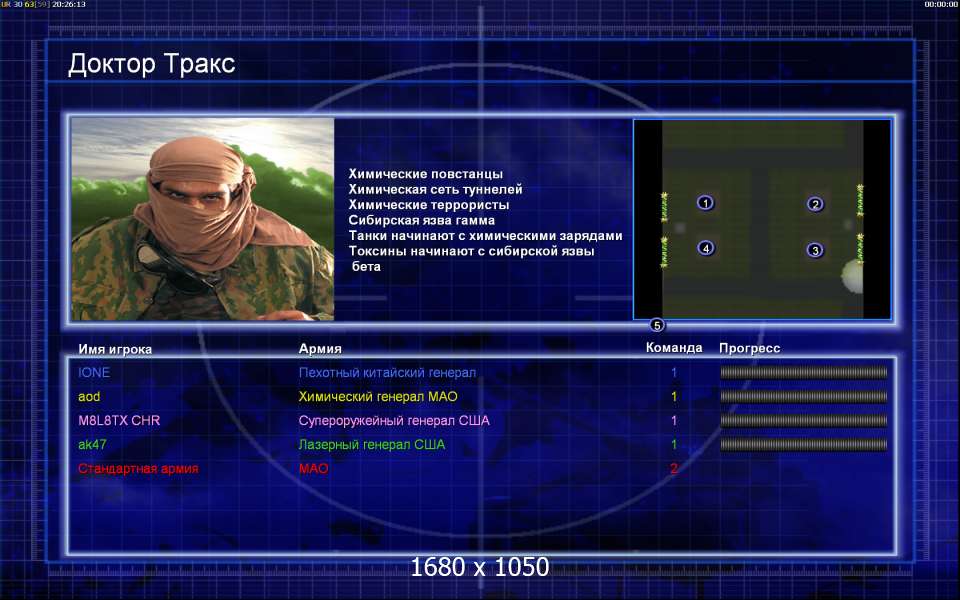
Task: Click the team number for M8L8TX CHR
Action: tap(674, 421)
